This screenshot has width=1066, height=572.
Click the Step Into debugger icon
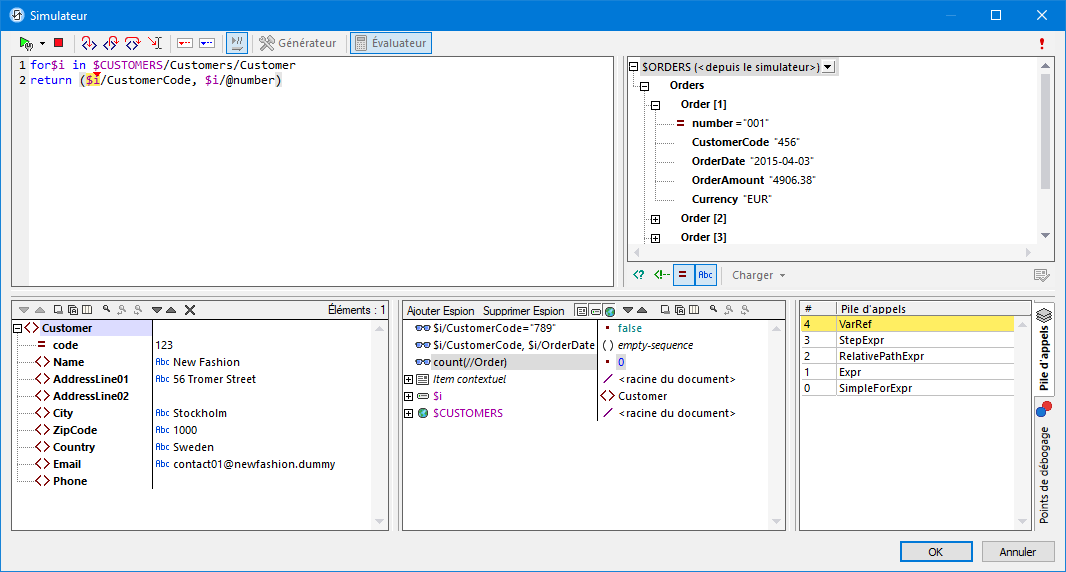pos(88,43)
